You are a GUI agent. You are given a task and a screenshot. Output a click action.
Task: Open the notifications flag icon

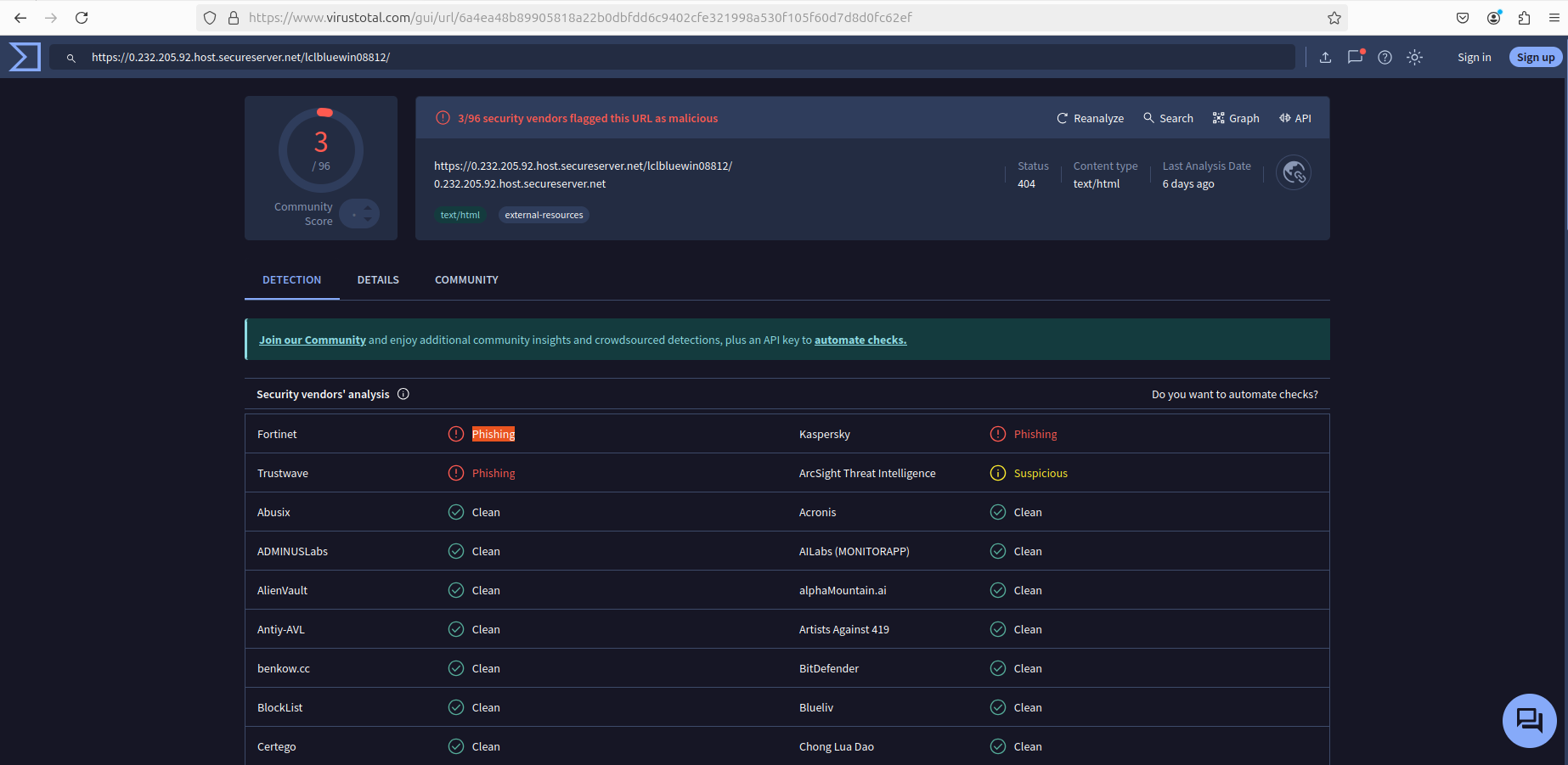(1355, 57)
